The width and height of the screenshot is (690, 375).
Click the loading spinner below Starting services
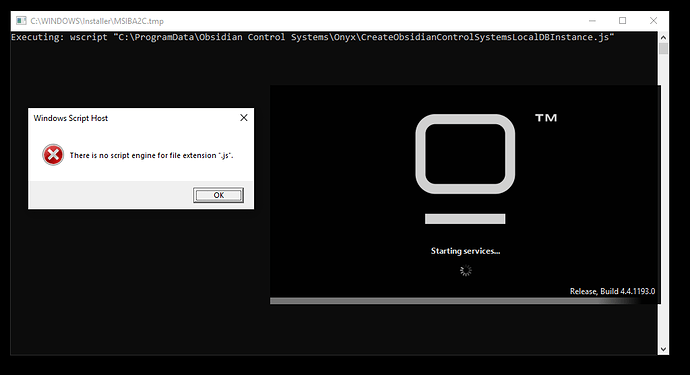[466, 270]
